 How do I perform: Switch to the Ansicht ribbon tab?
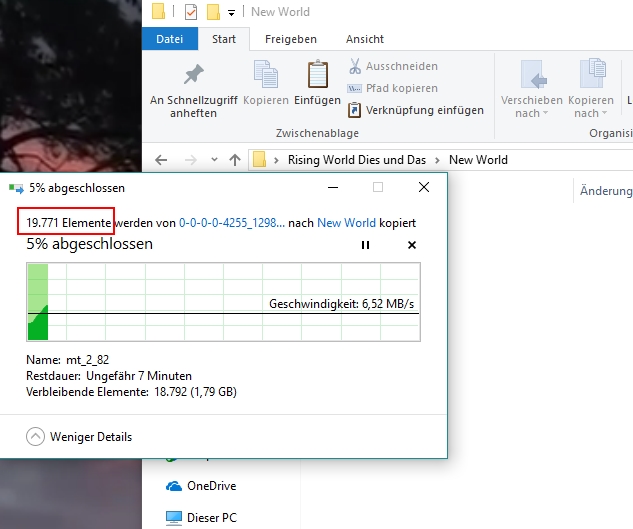(x=365, y=39)
